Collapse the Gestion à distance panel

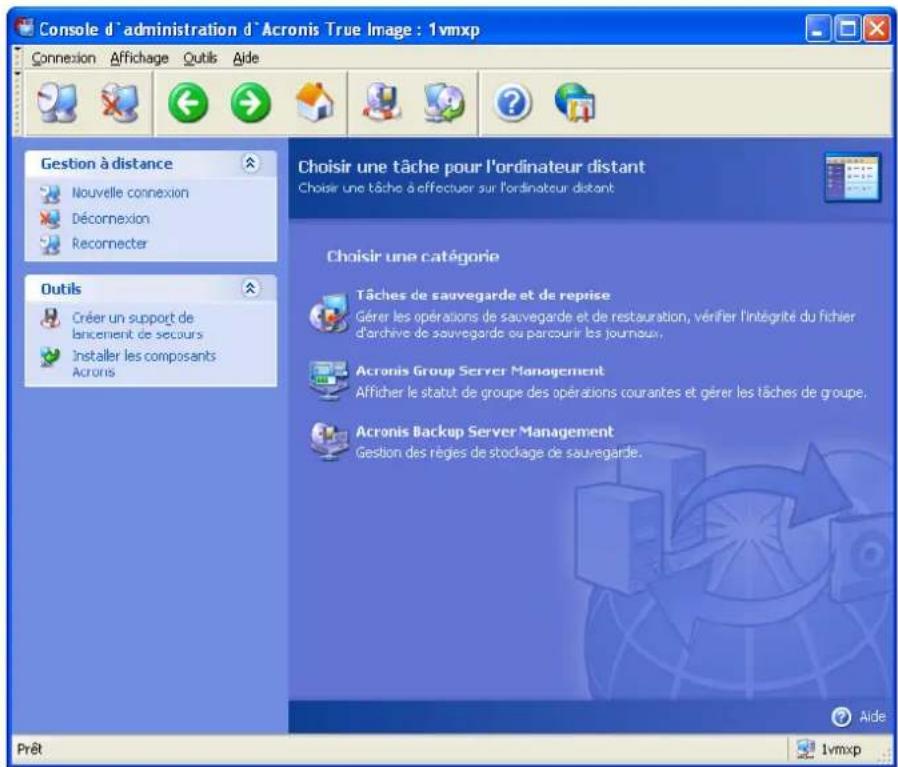click(x=250, y=163)
